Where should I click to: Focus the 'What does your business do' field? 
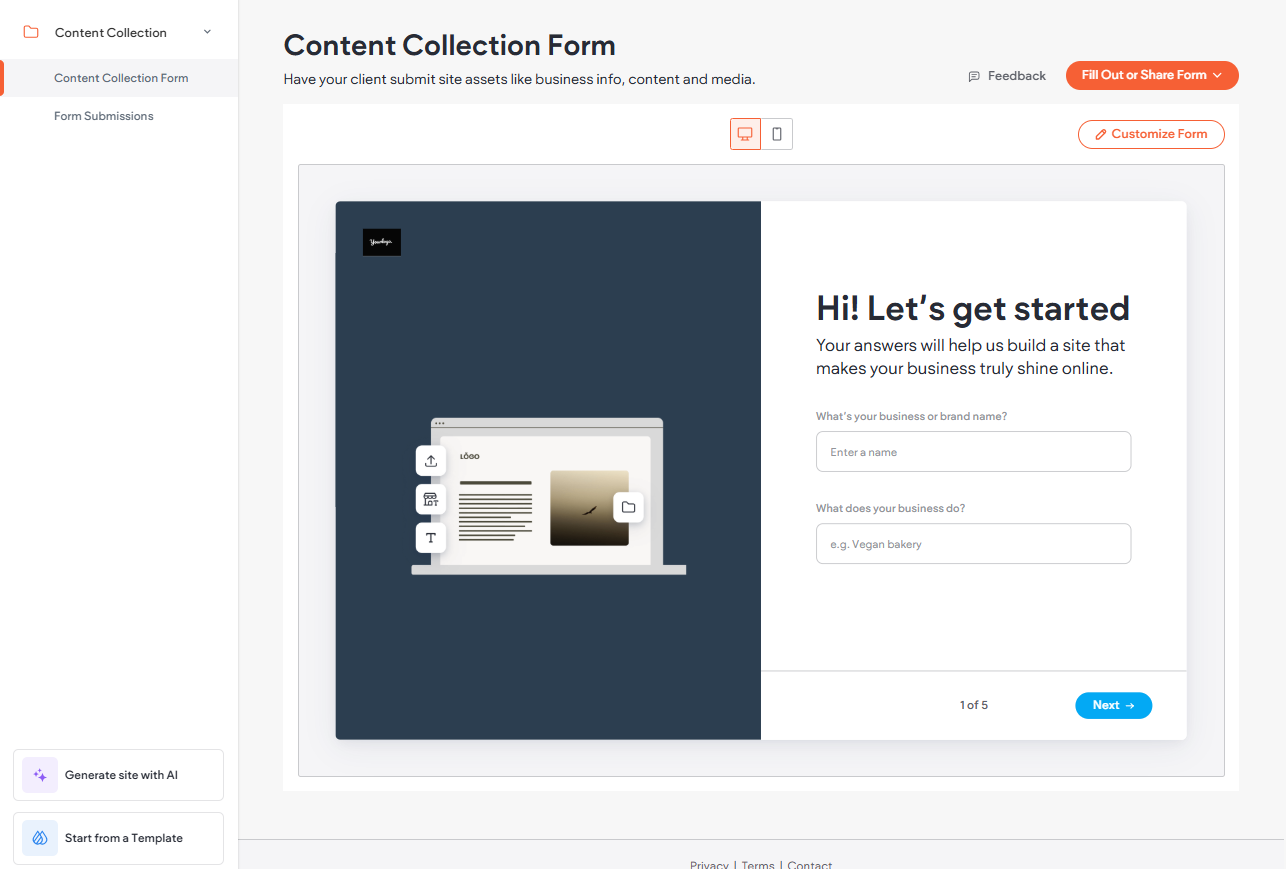click(x=973, y=544)
